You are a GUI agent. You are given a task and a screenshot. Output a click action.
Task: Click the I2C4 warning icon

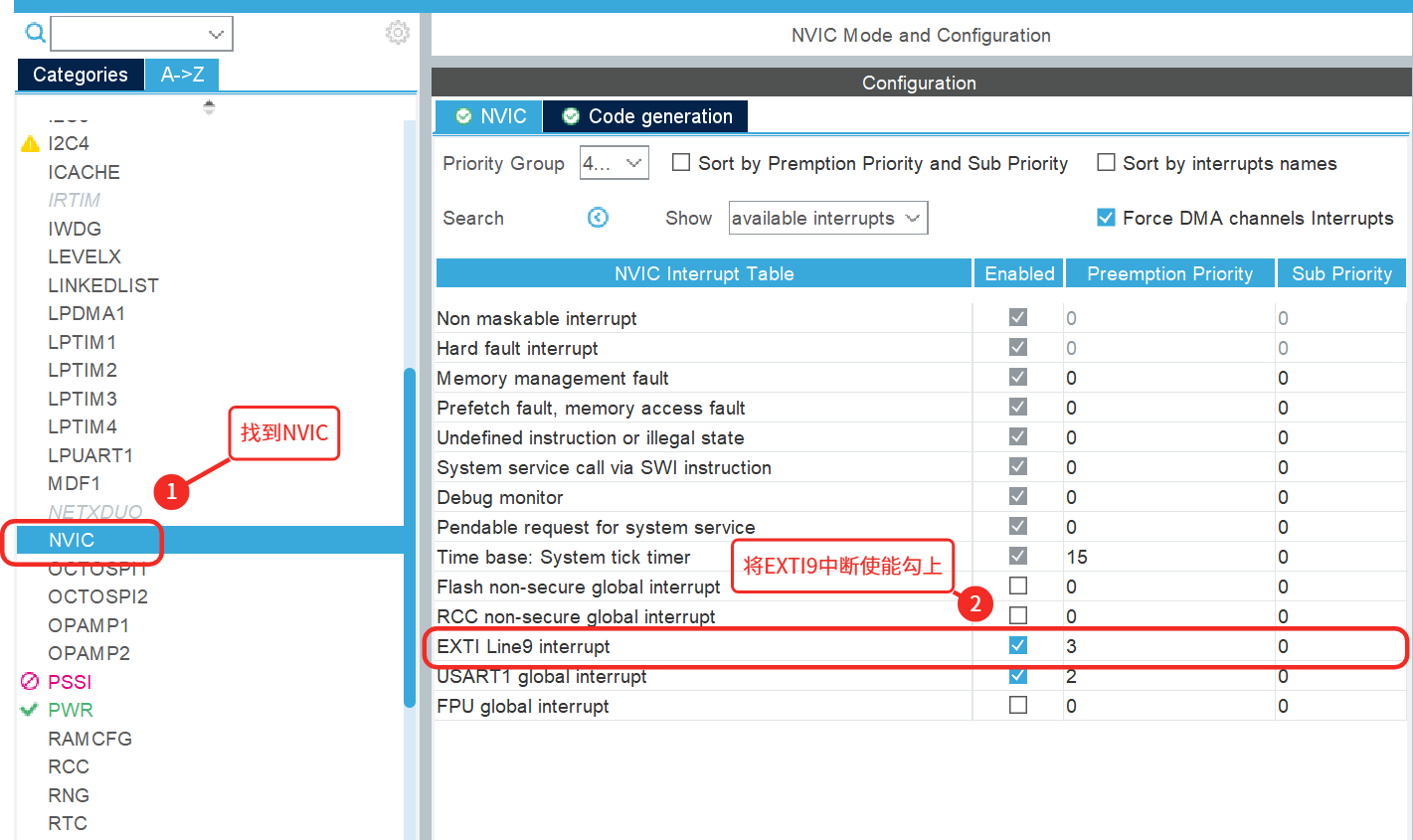[30, 144]
